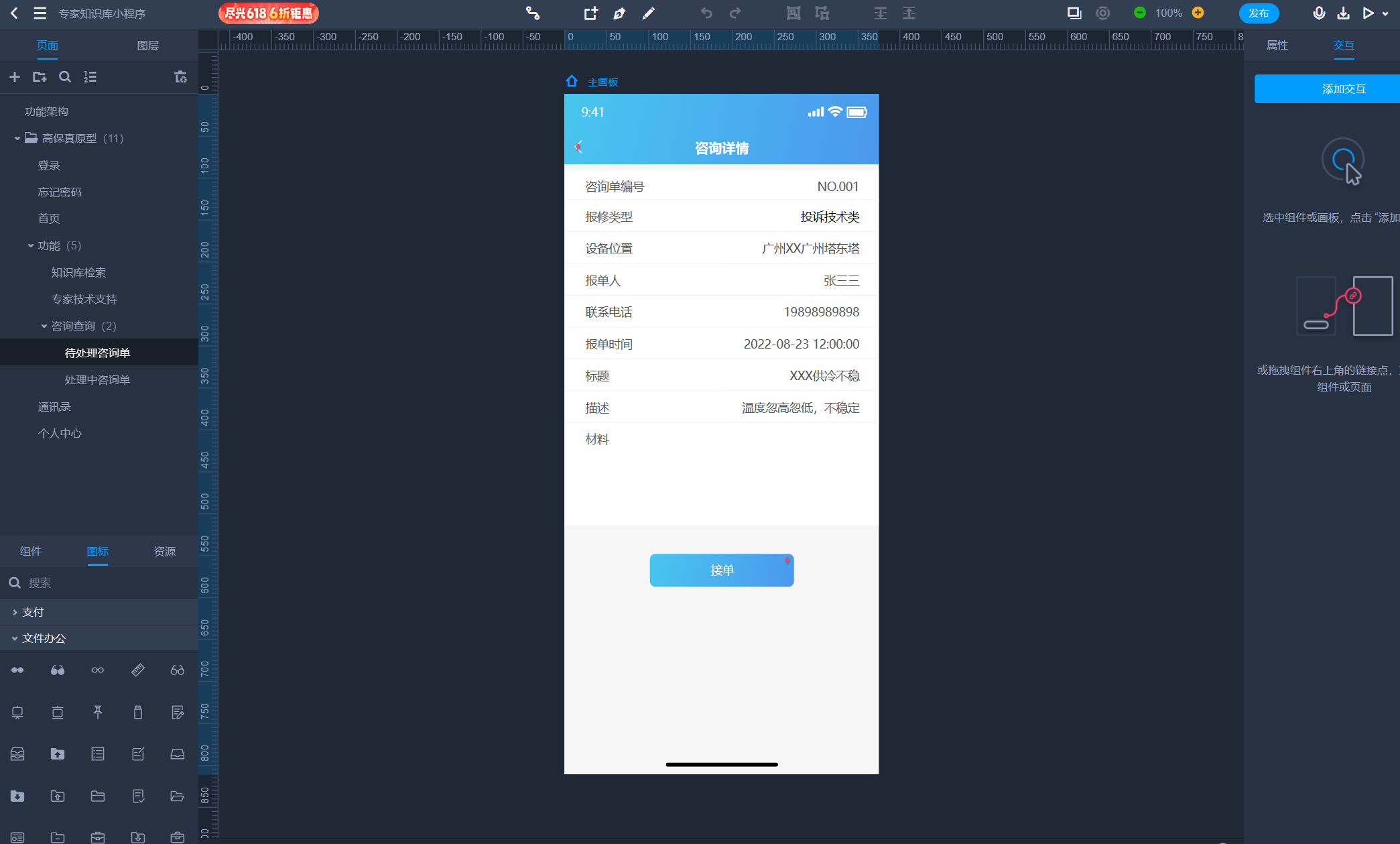Pick the presentation board icon
The width and height of the screenshot is (1400, 844).
[17, 712]
